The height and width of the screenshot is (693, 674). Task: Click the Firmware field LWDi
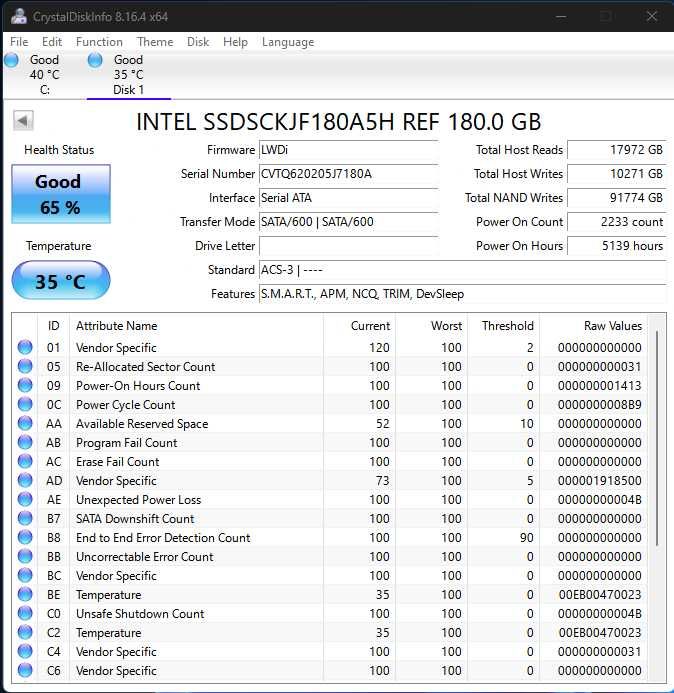coord(348,150)
